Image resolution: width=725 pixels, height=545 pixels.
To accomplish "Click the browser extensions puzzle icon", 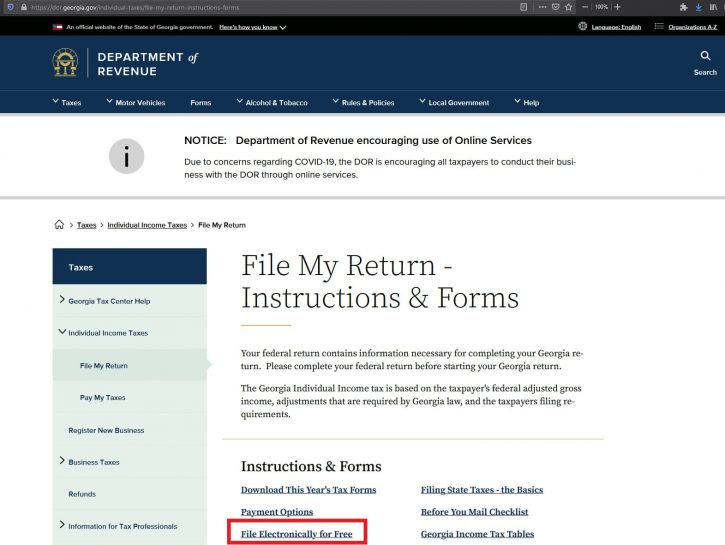I will (x=683, y=7).
